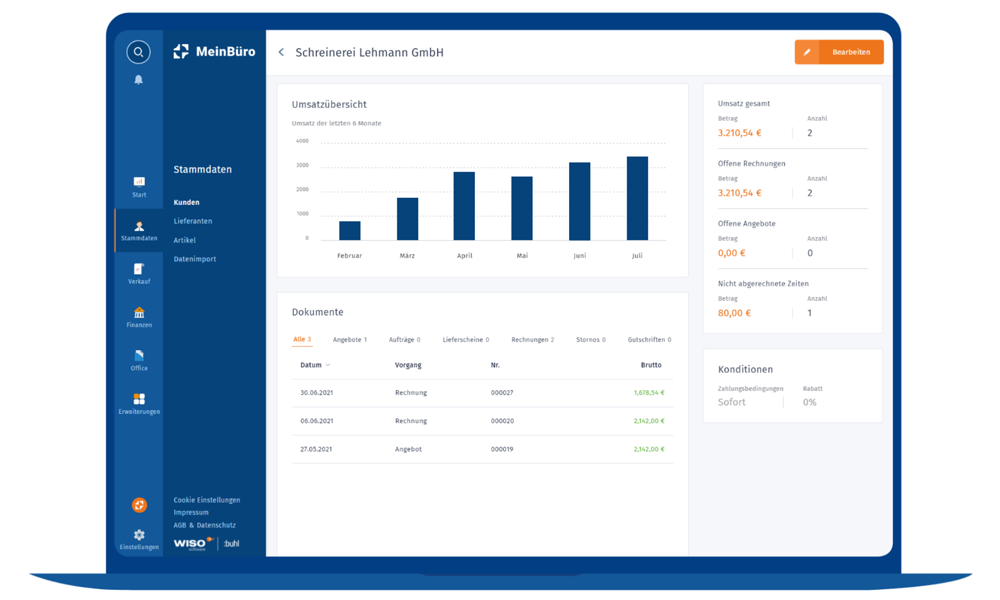Open AGB & Datenschutz link
1000x600 pixels.
(x=204, y=525)
